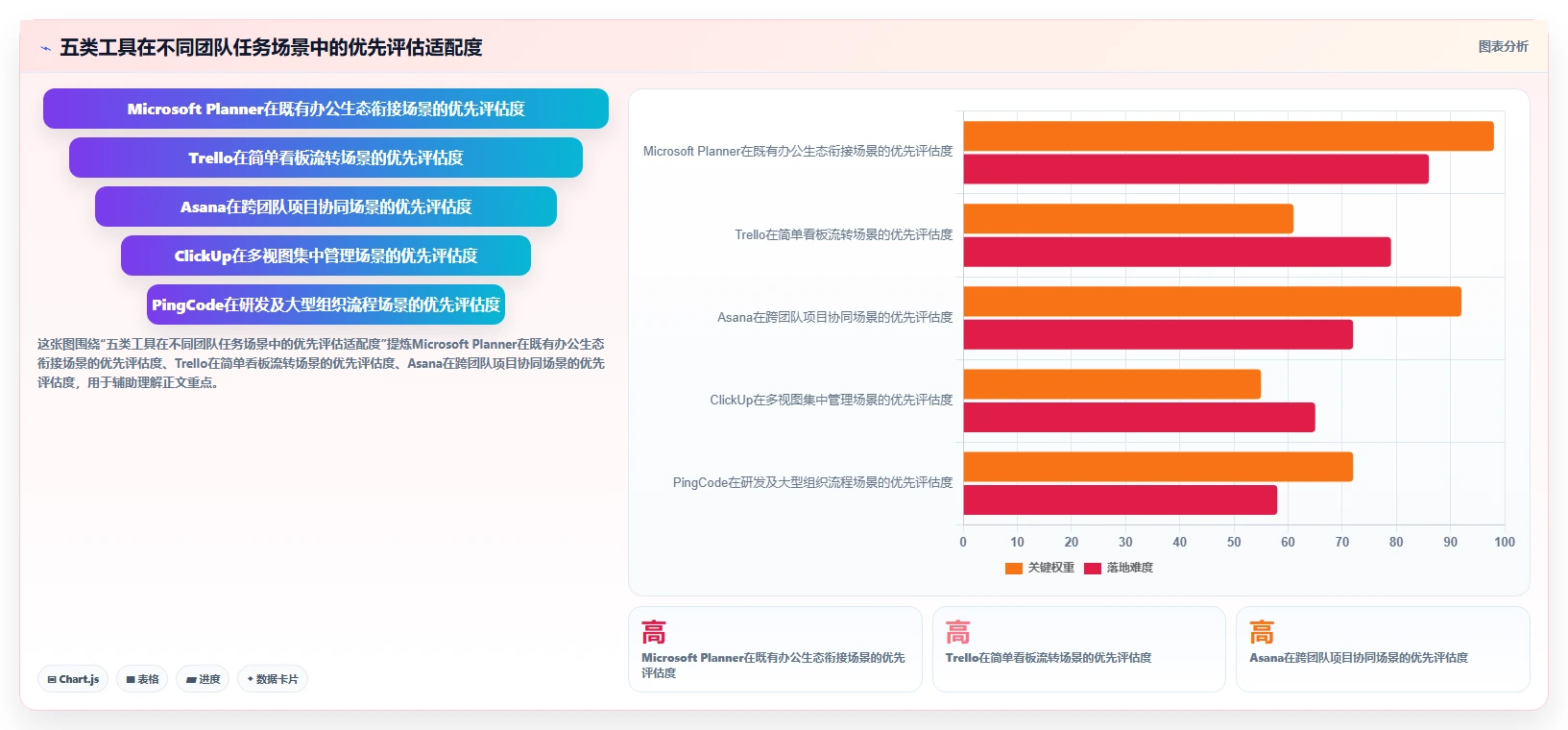Click the orange bar for Microsoft Planner
1568x730 pixels.
coord(1228,135)
